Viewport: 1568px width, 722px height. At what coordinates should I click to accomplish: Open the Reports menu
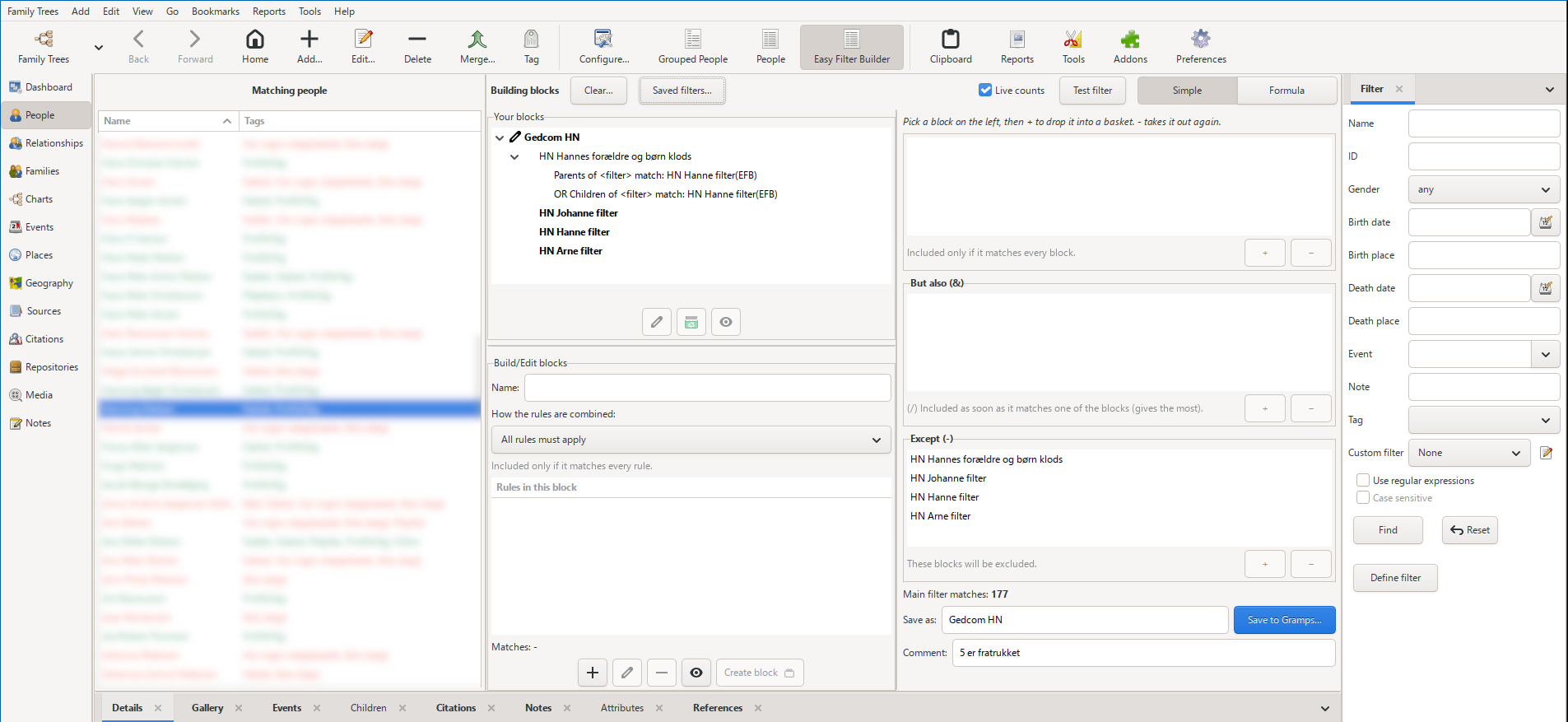[x=269, y=11]
